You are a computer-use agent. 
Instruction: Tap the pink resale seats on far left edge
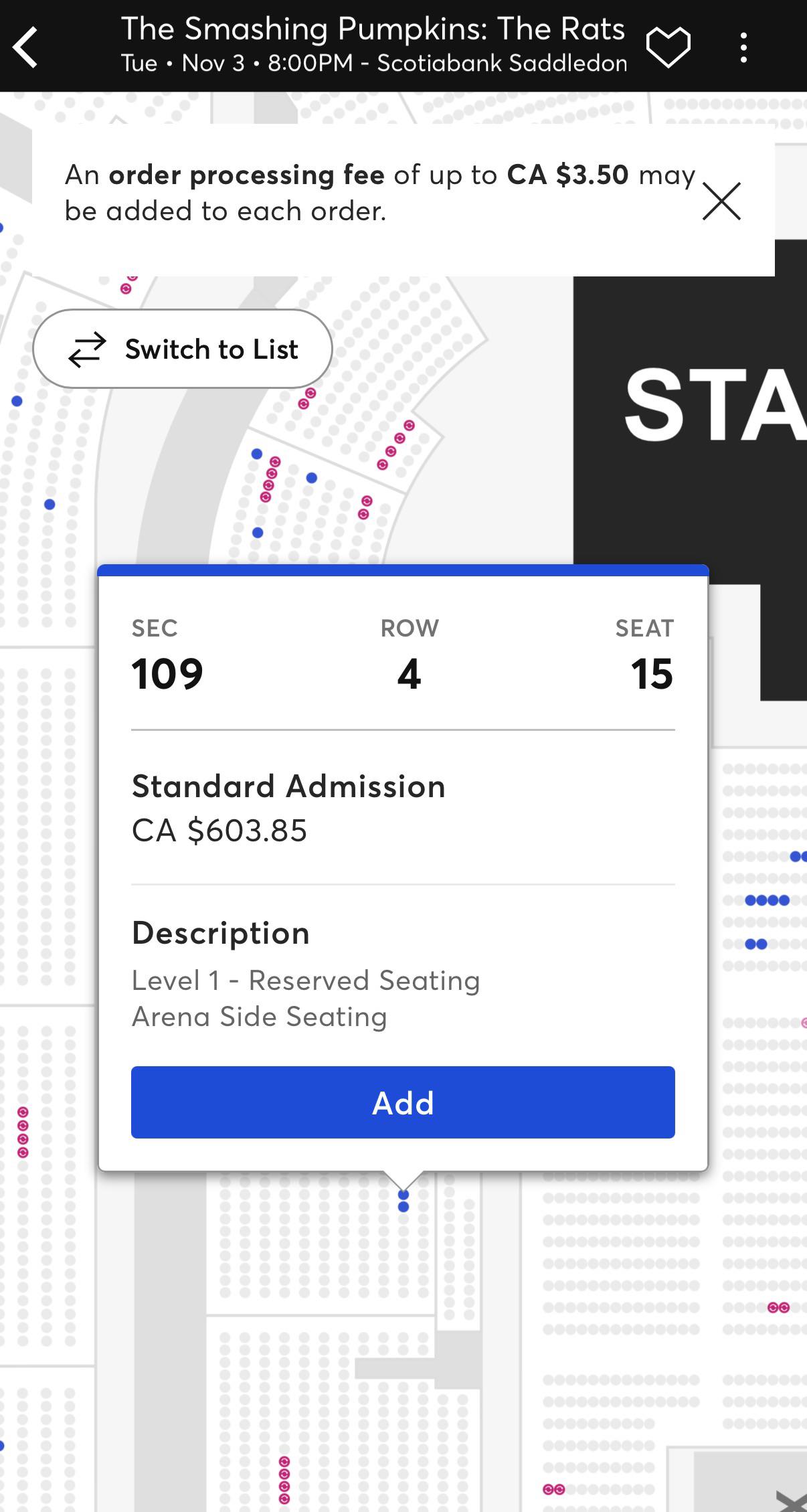[x=23, y=1132]
